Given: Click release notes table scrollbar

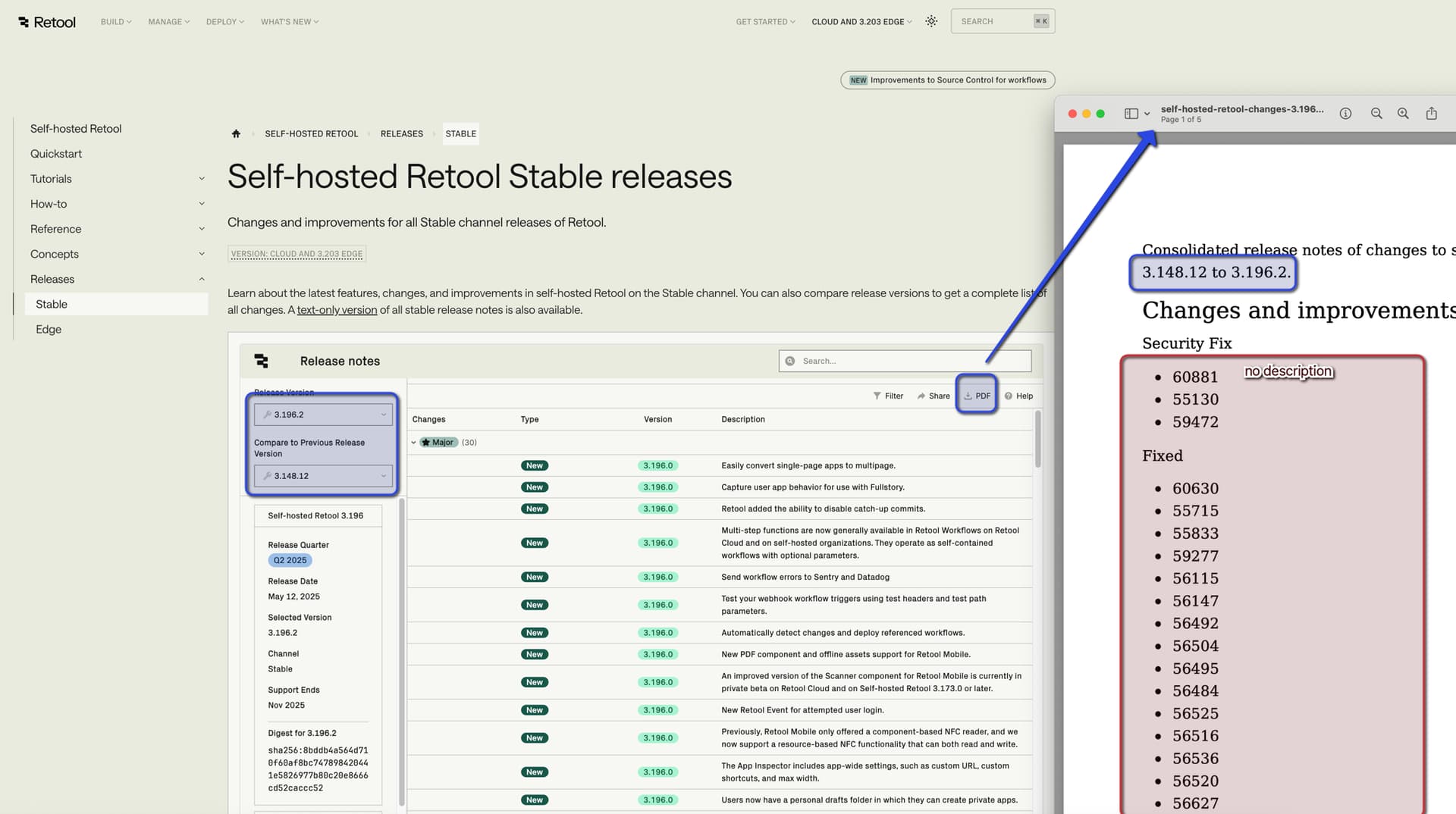Looking at the screenshot, I should point(1037,440).
